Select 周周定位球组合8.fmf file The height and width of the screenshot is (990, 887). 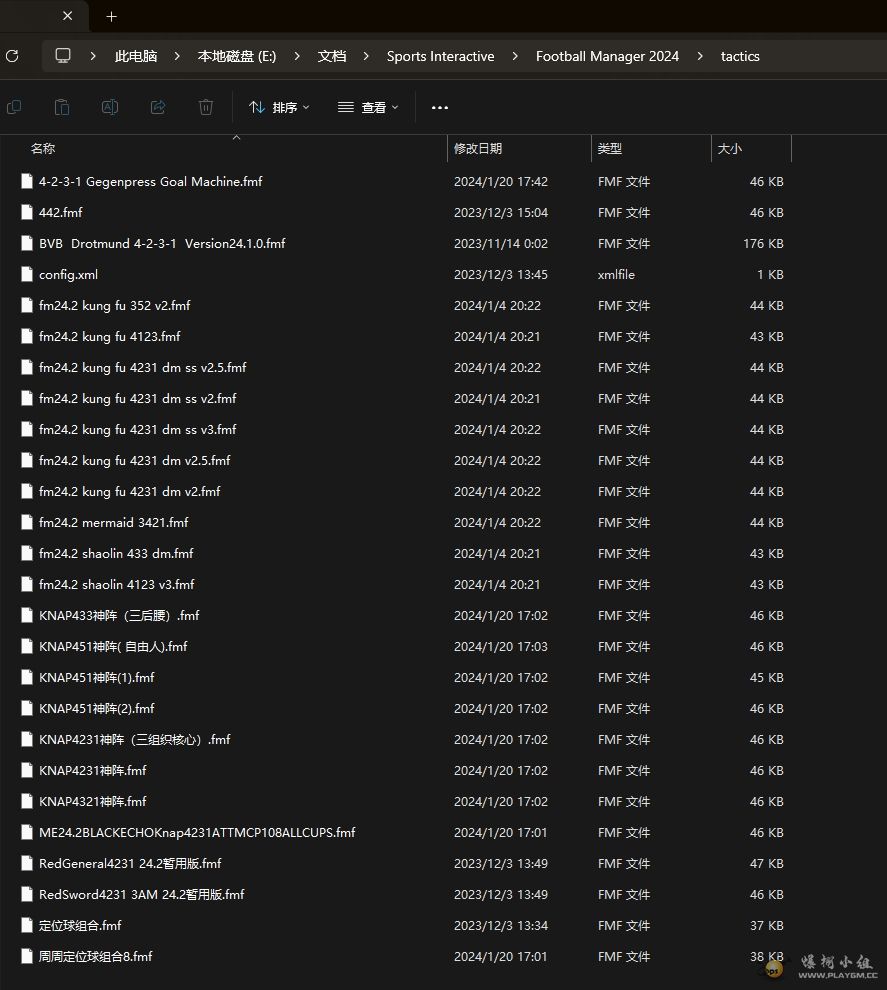95,957
